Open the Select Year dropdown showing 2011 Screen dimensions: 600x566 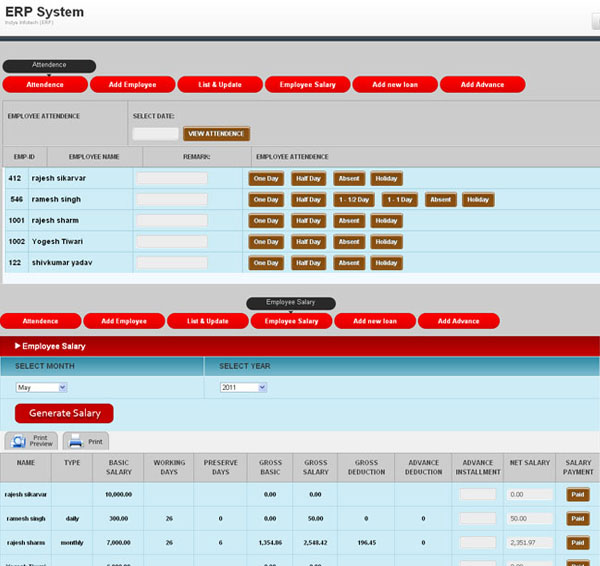243,387
